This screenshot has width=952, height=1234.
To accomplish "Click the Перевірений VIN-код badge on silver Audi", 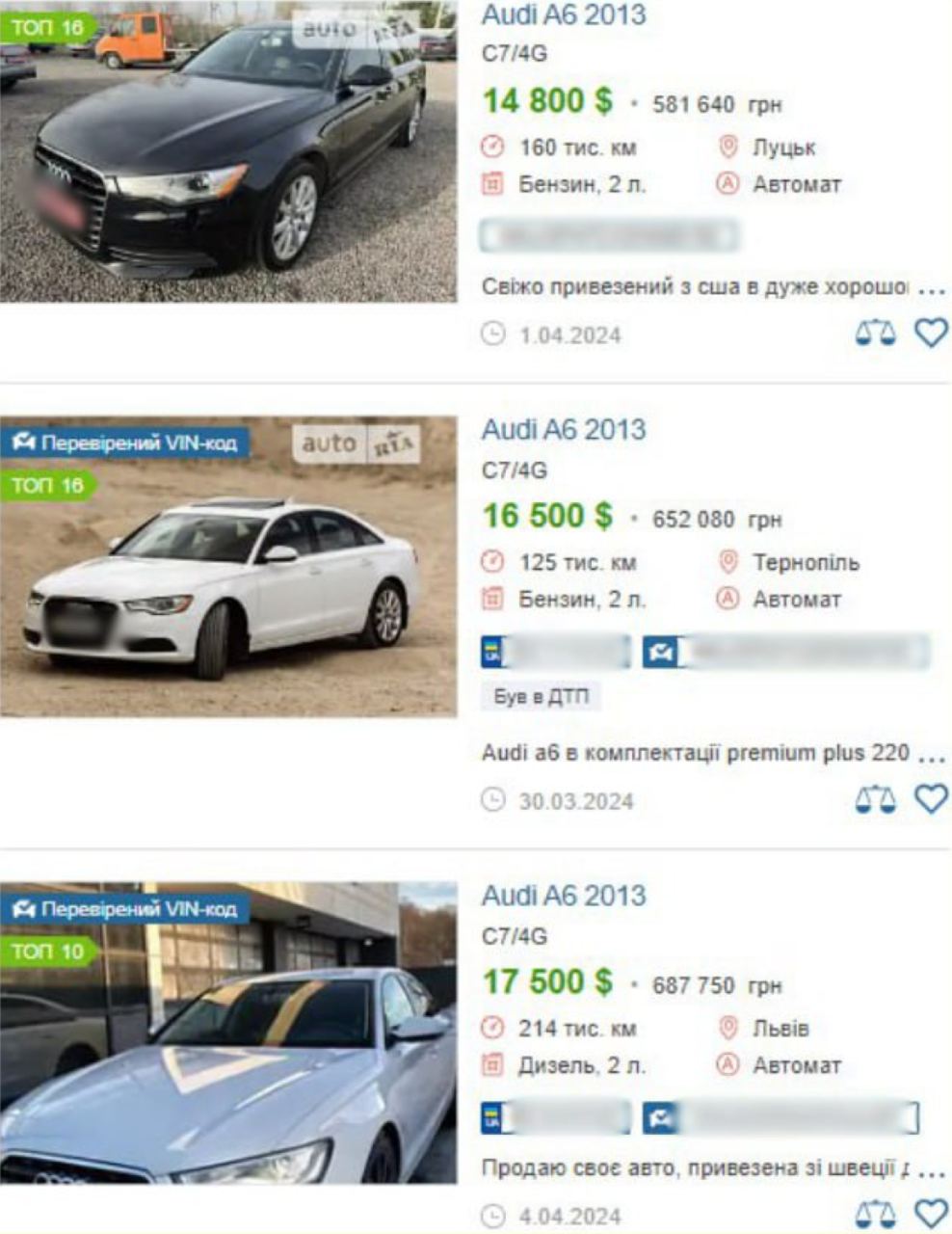I will (125, 909).
